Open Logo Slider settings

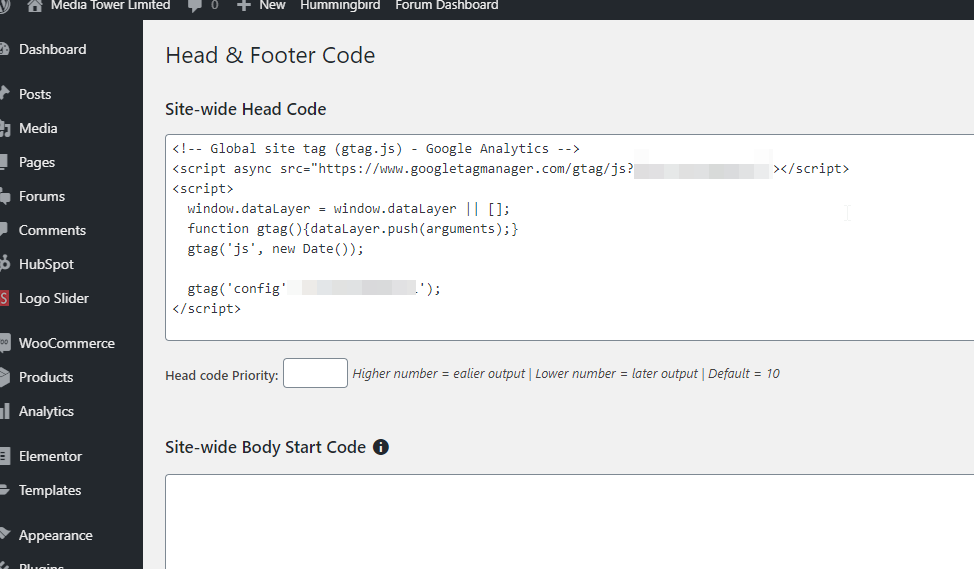pos(53,298)
